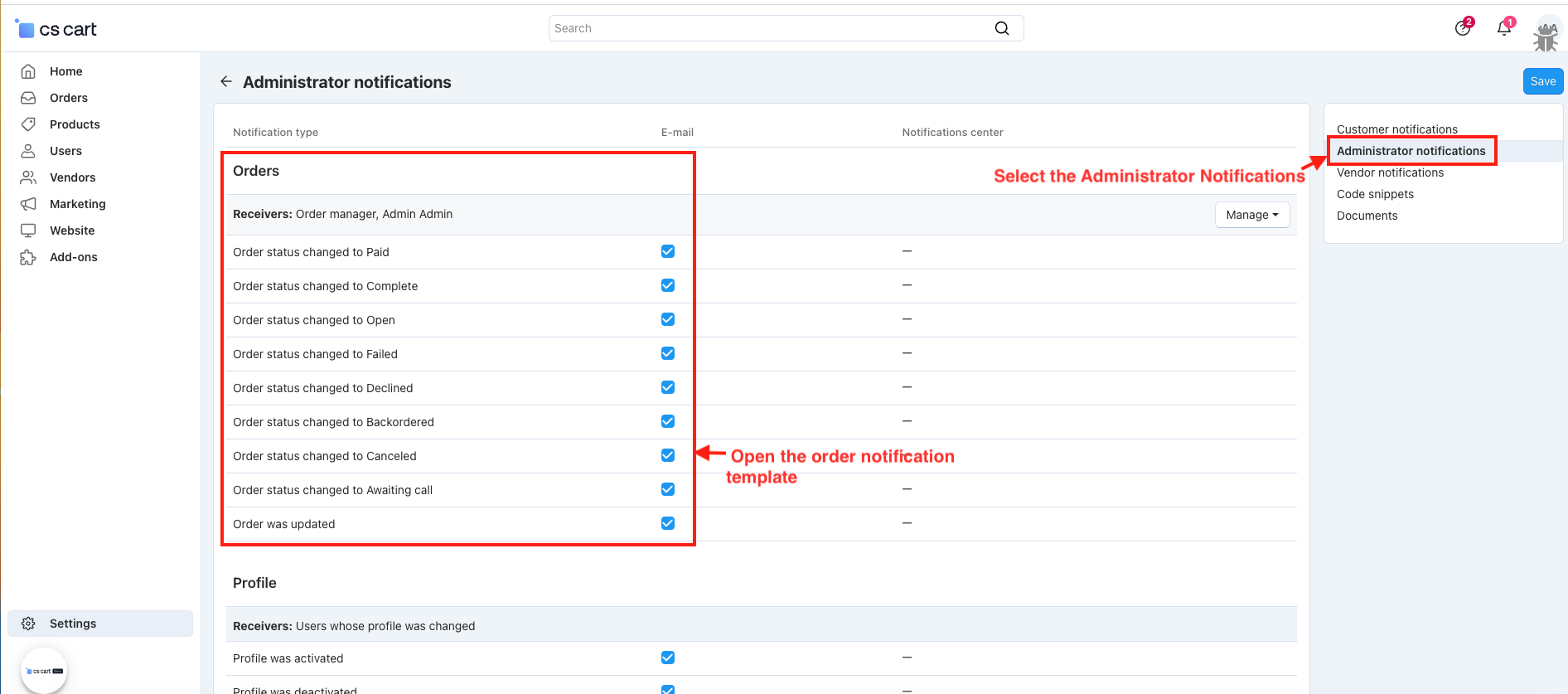Click the search magnifier icon
The width and height of the screenshot is (1568, 694).
(x=1002, y=28)
